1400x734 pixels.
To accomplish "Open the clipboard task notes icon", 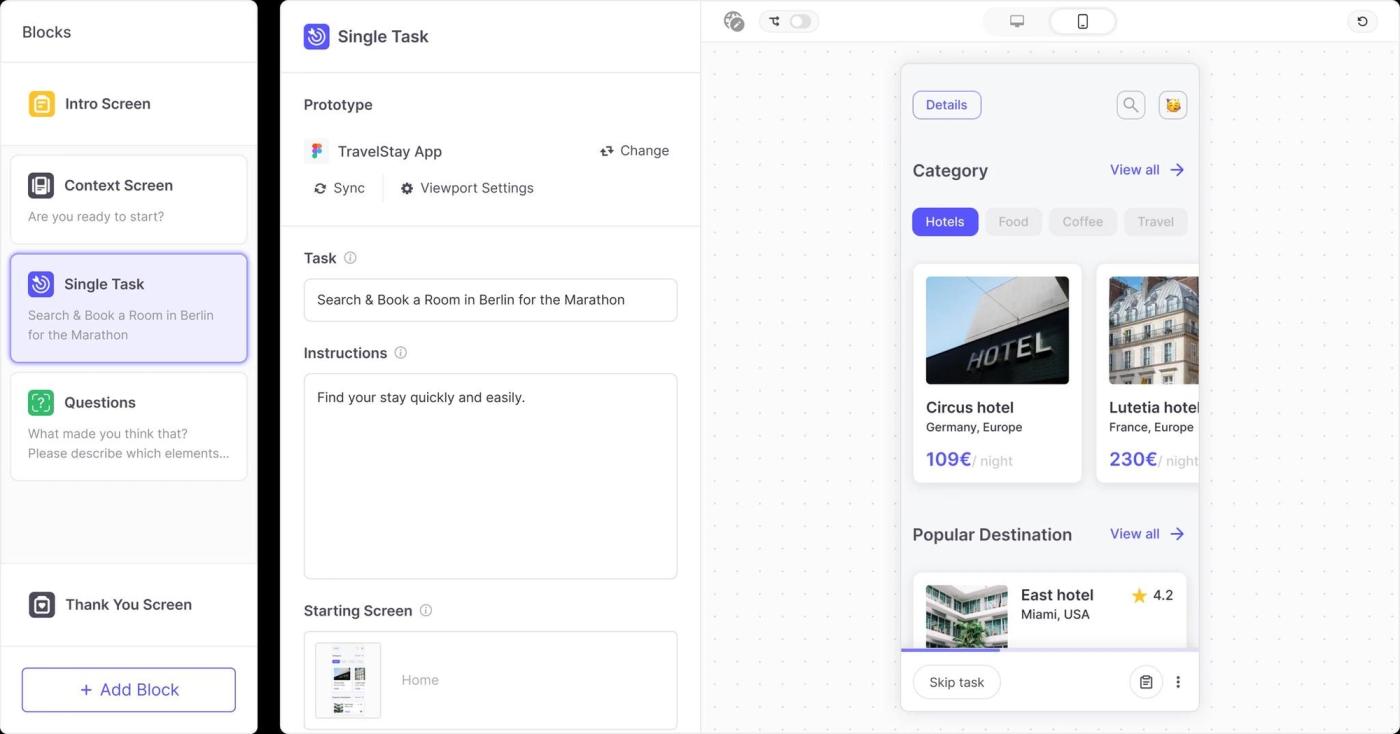I will coord(1146,682).
